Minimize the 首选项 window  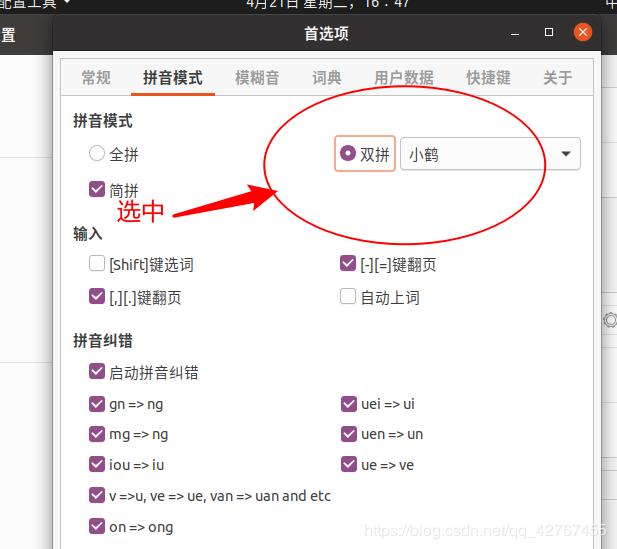pos(515,35)
